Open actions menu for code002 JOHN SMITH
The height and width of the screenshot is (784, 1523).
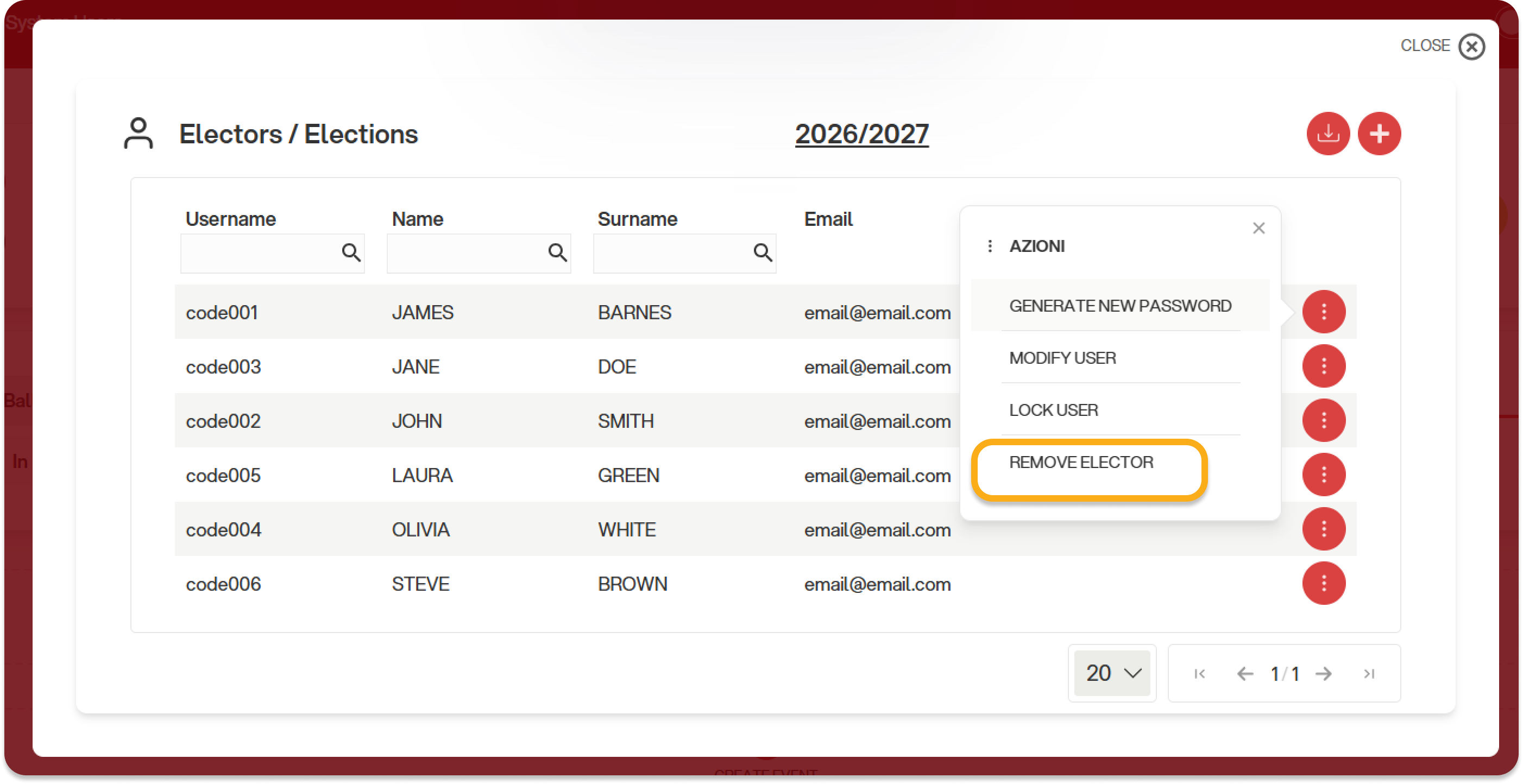(1323, 421)
